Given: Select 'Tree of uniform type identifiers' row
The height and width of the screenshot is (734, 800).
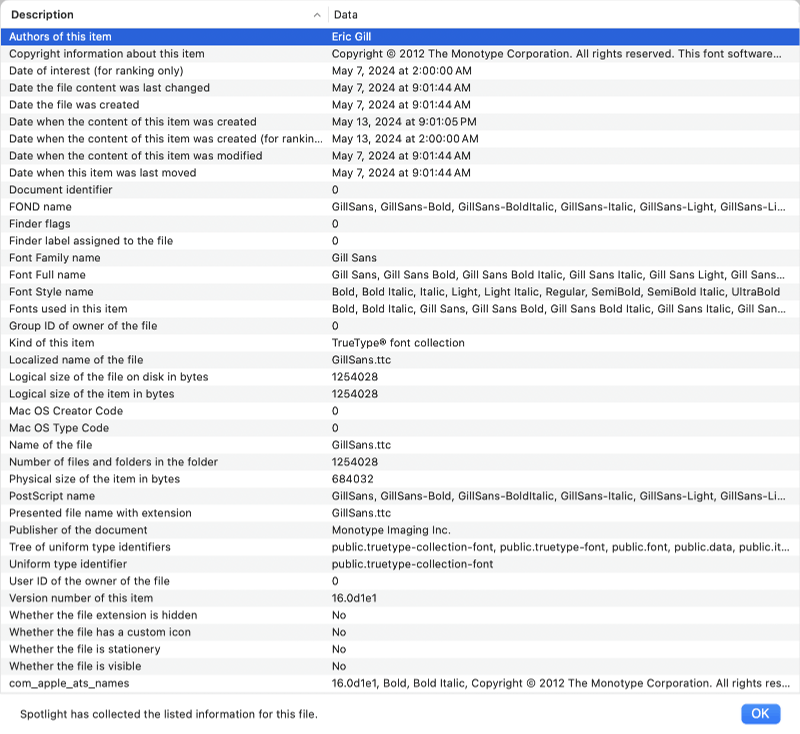Looking at the screenshot, I should click(400, 547).
